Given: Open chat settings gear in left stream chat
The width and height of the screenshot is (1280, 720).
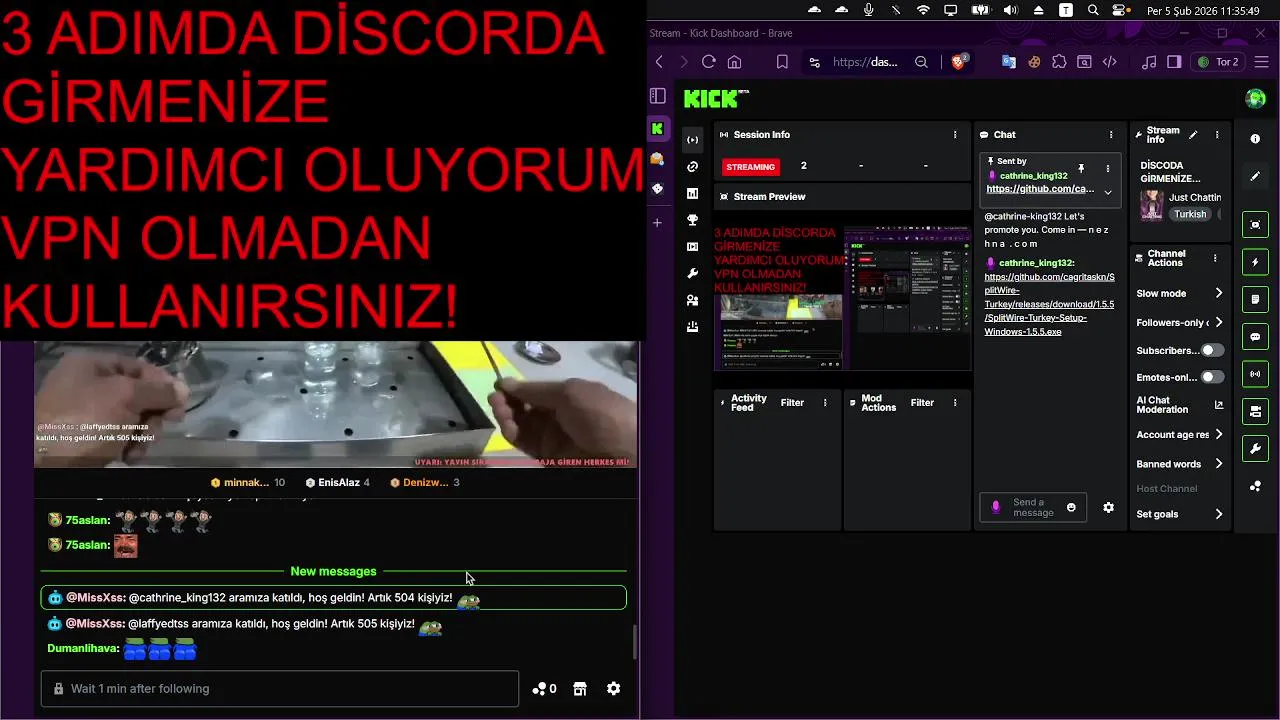Looking at the screenshot, I should click(x=614, y=689).
